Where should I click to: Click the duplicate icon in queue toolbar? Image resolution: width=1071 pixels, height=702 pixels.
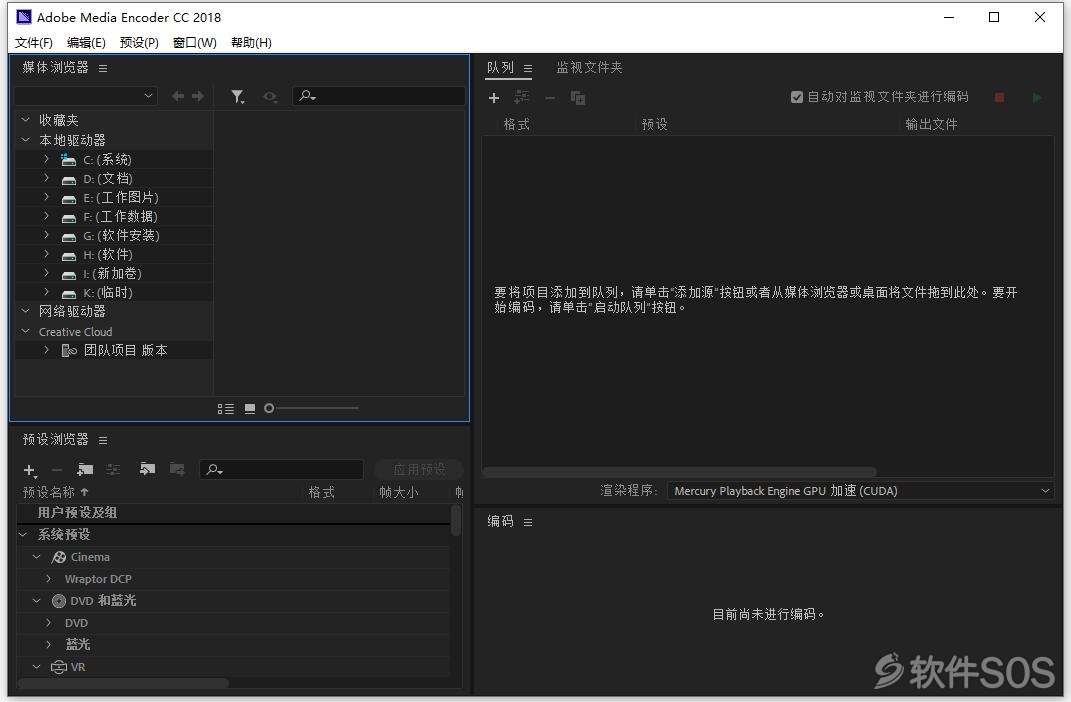[578, 98]
